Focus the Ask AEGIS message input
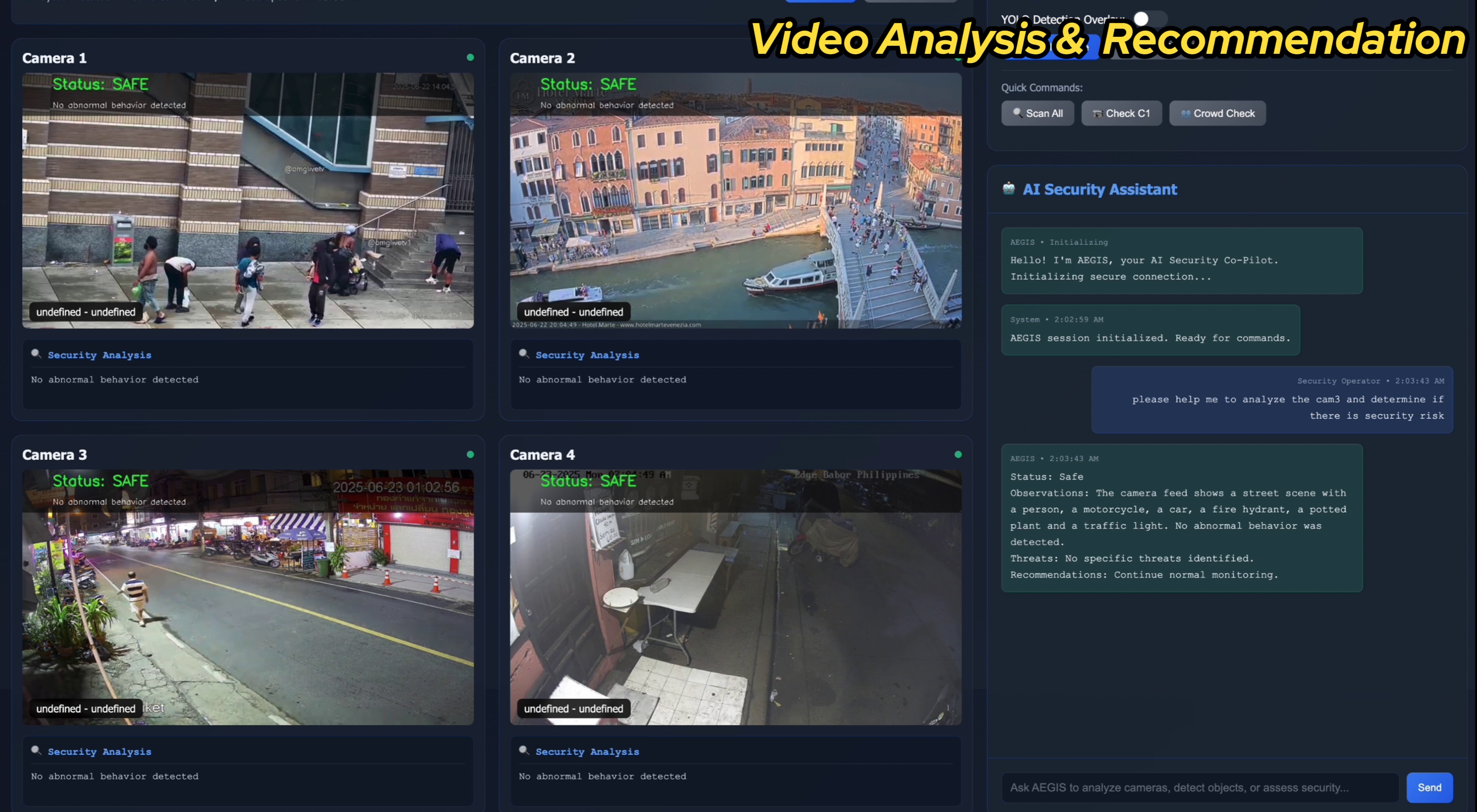The image size is (1477, 812). pos(1200,787)
